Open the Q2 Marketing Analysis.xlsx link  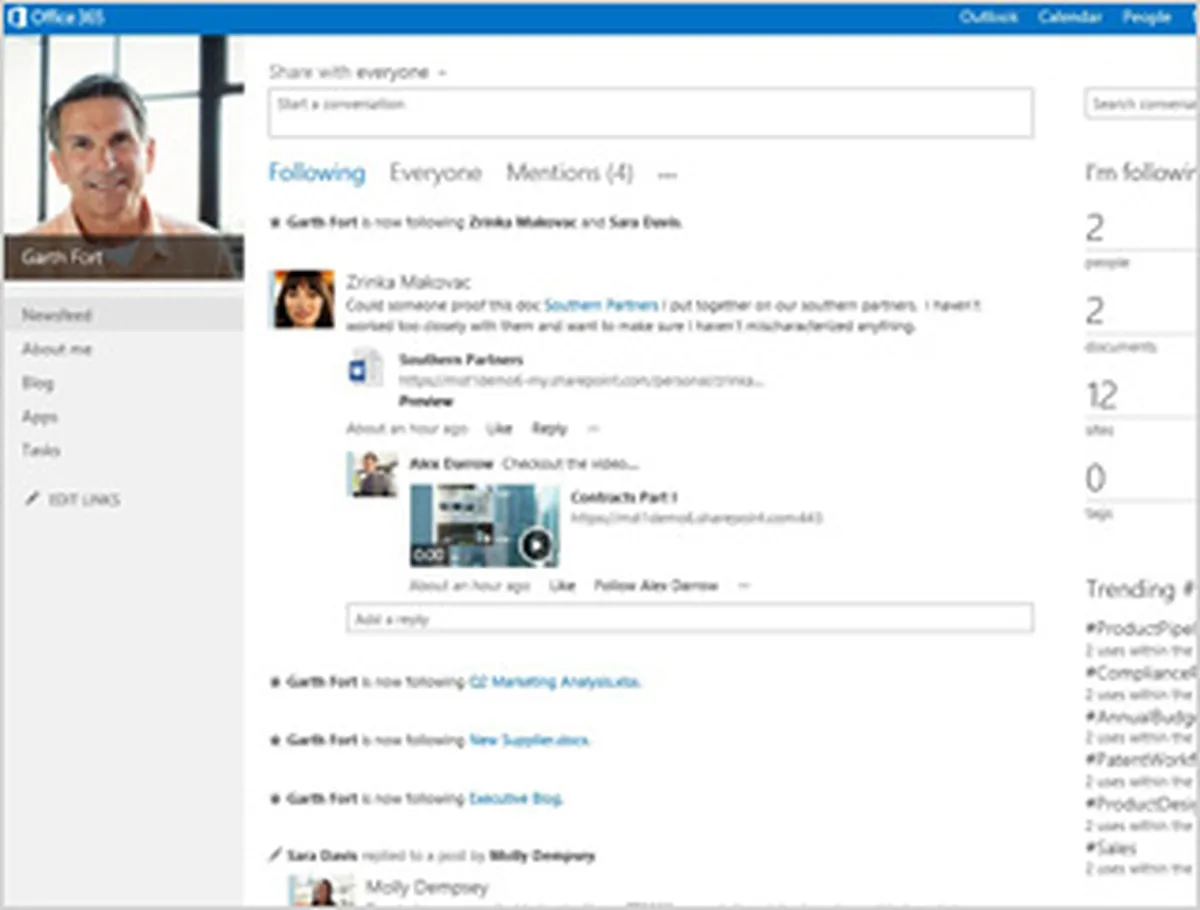point(555,682)
